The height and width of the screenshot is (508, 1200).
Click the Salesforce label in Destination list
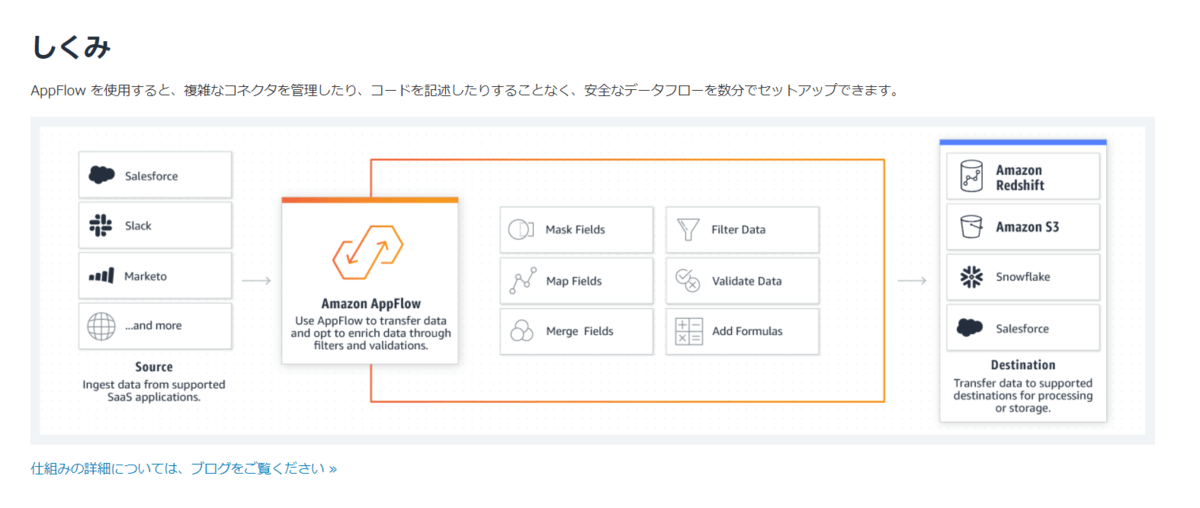(x=1022, y=328)
